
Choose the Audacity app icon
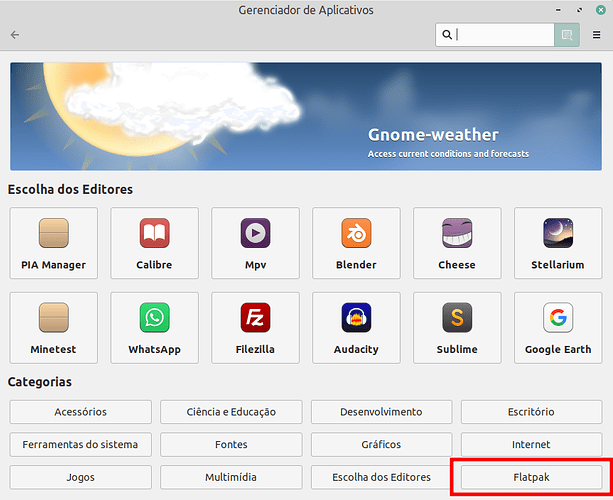356,327
